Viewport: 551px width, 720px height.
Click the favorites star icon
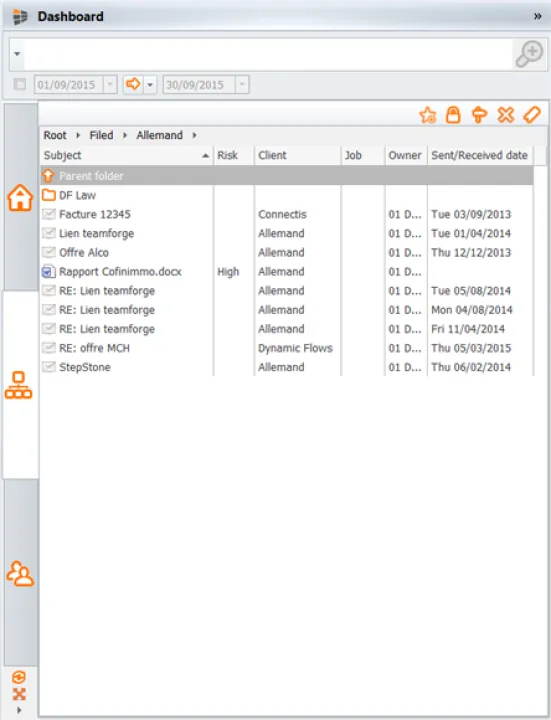pyautogui.click(x=428, y=115)
